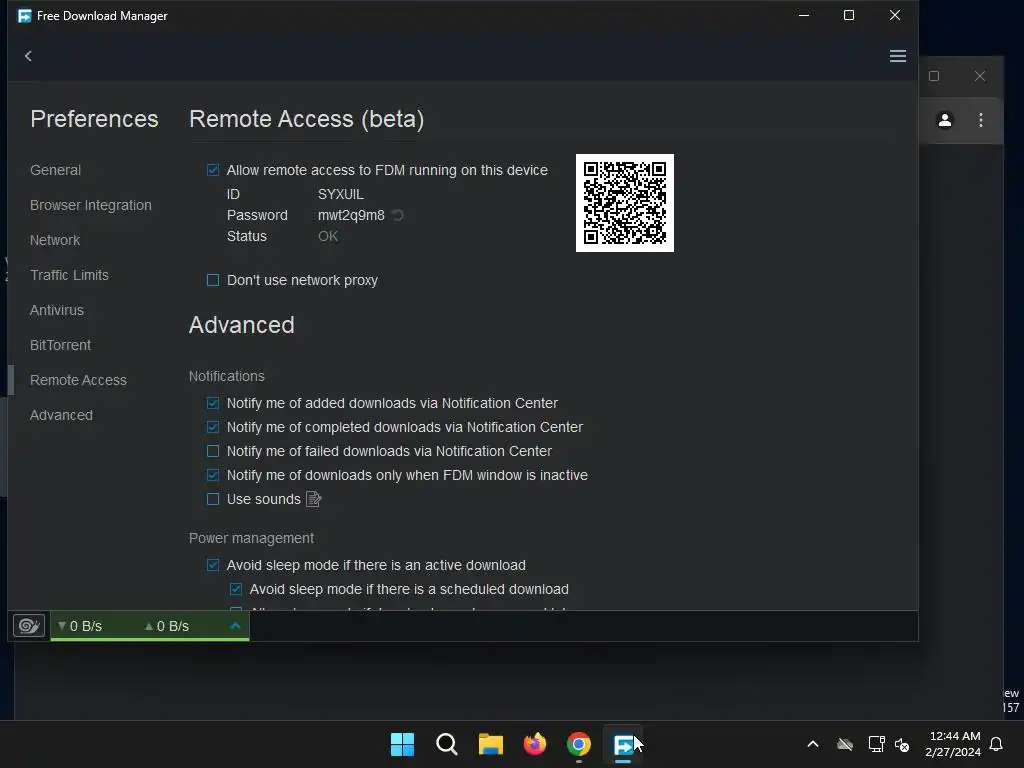Image resolution: width=1024 pixels, height=768 pixels.
Task: Click the Notifications section heading
Action: (x=227, y=376)
